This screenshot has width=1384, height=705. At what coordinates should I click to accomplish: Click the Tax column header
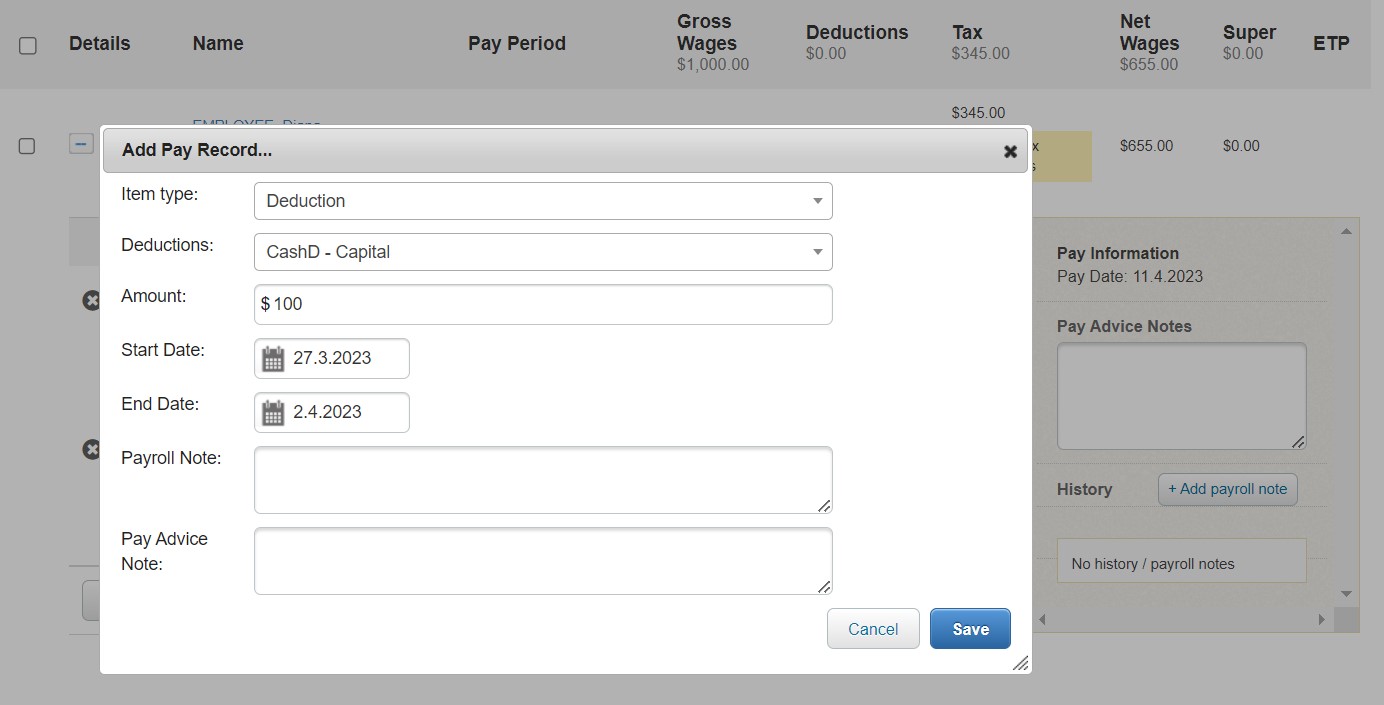click(967, 32)
